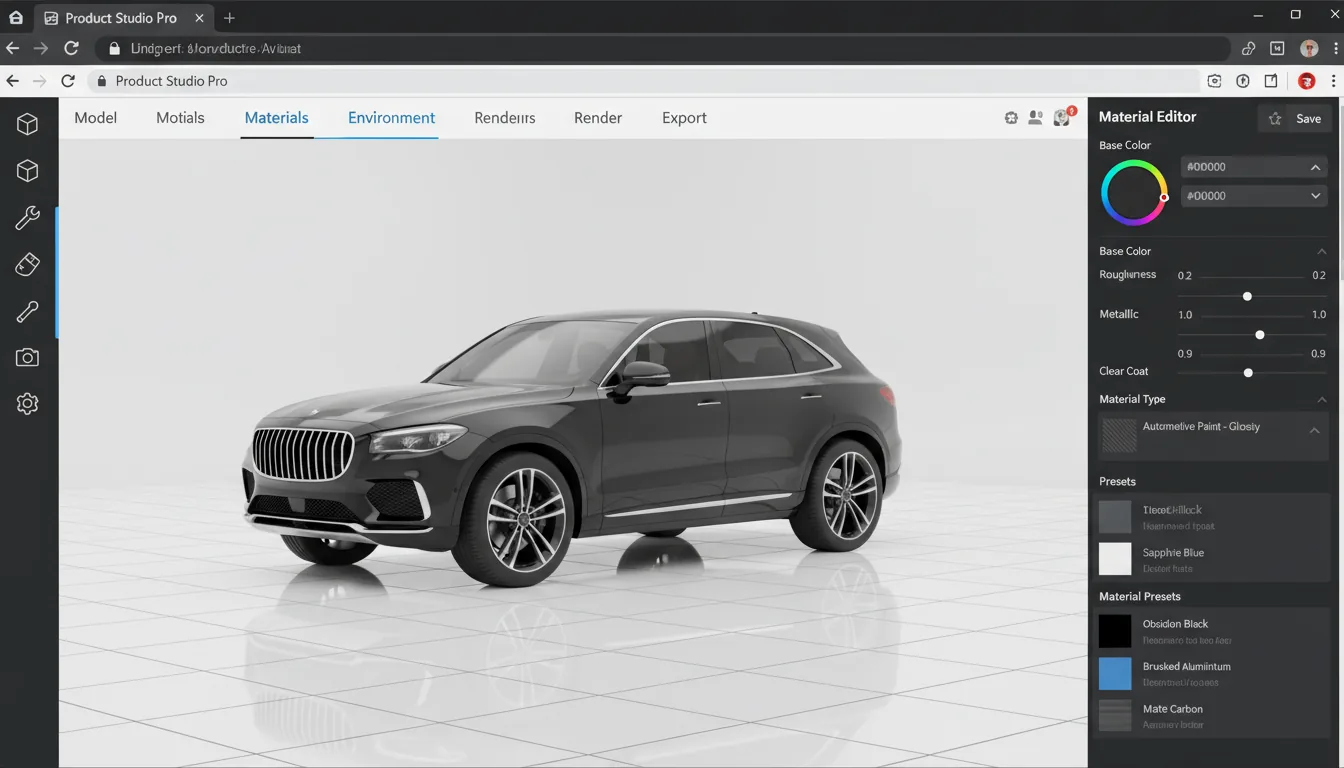1344x768 pixels.
Task: Click the notification globe with red badge
Action: pos(1062,117)
